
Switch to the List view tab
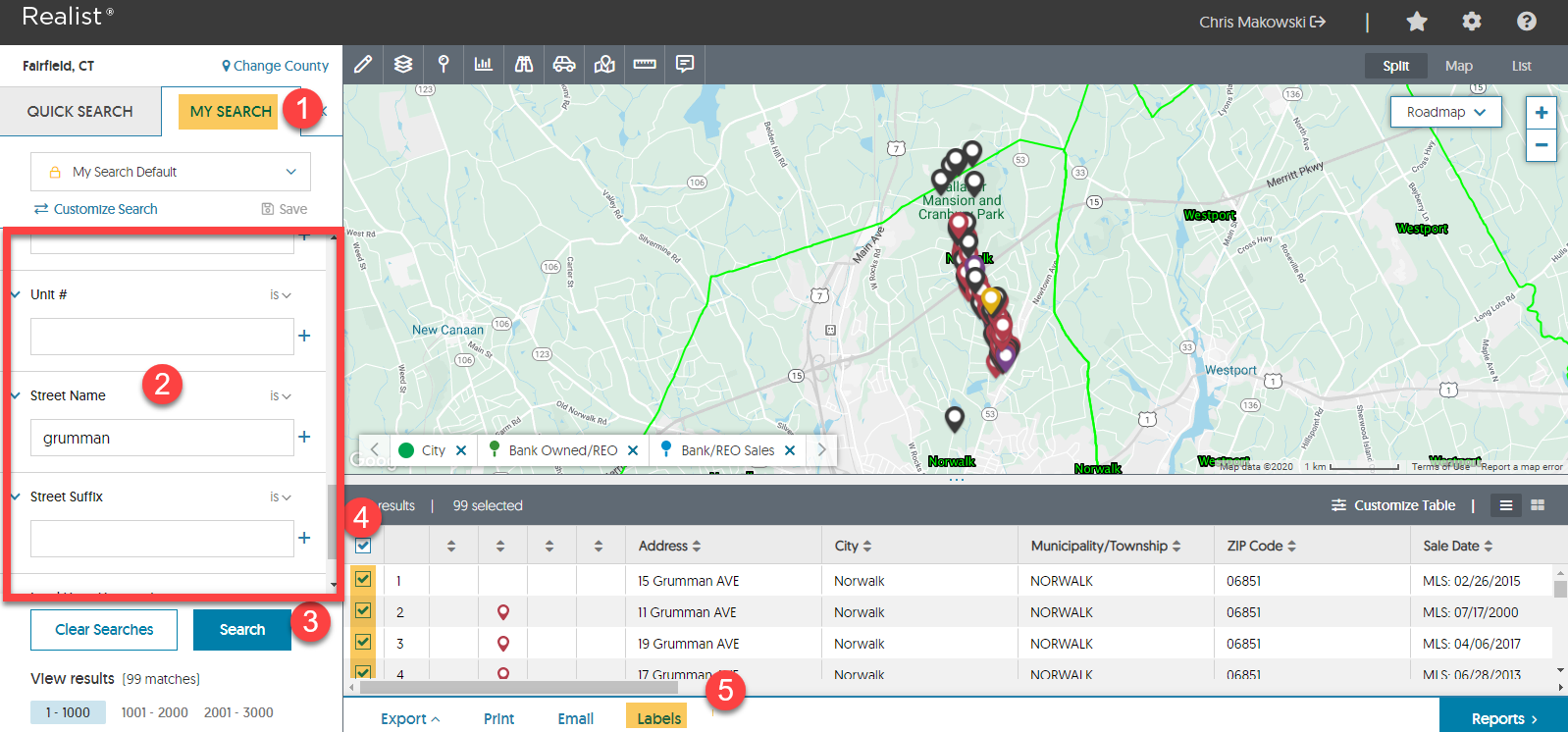1521,66
